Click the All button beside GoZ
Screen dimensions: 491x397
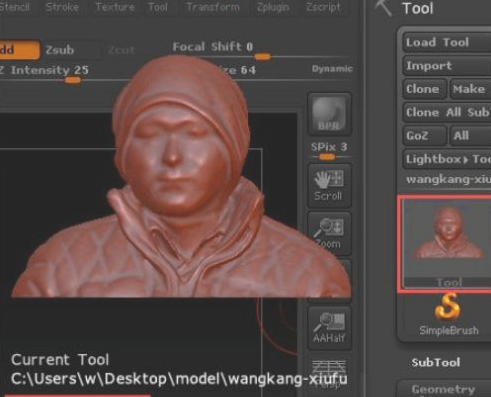(470, 136)
